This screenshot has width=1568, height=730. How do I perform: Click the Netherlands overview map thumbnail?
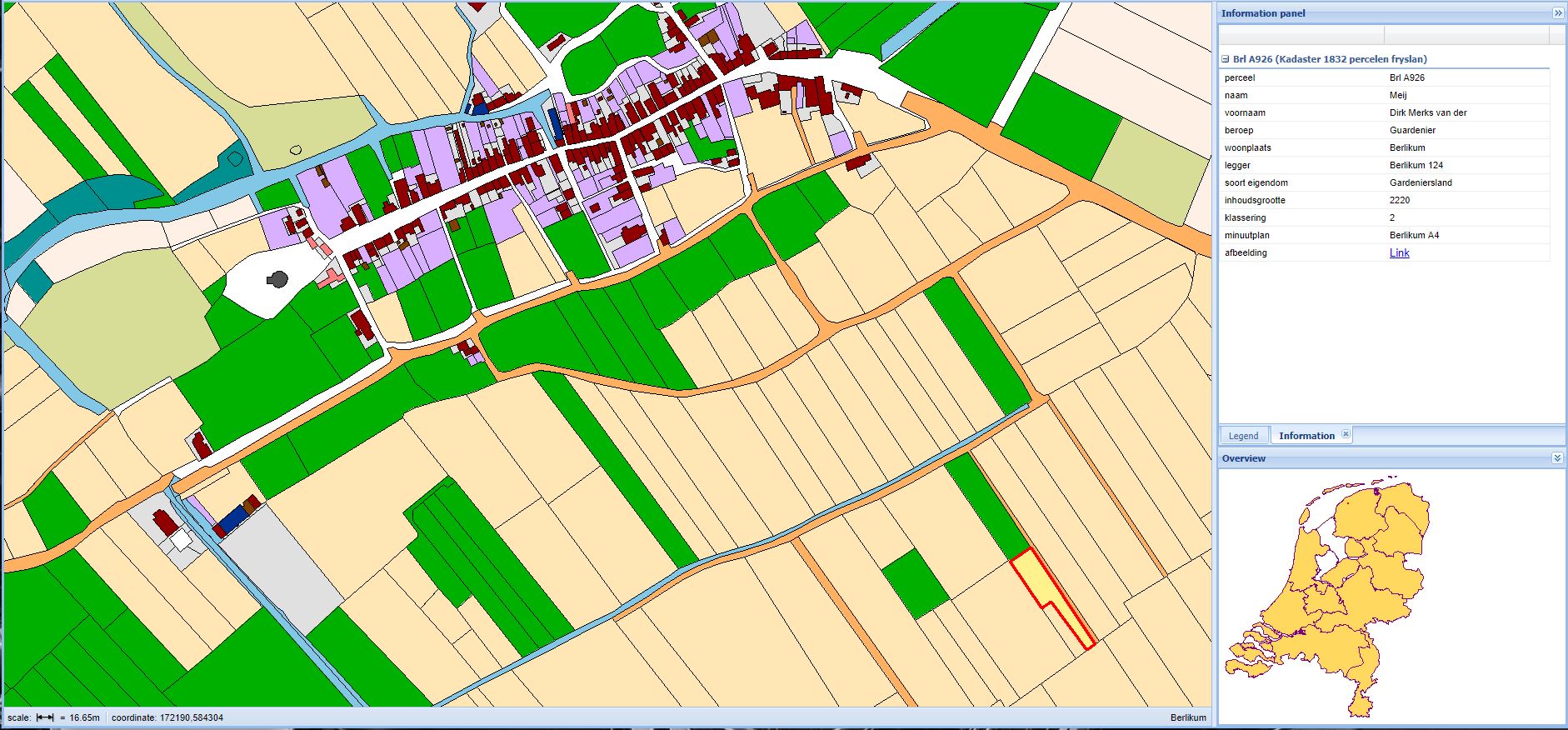tap(1329, 596)
